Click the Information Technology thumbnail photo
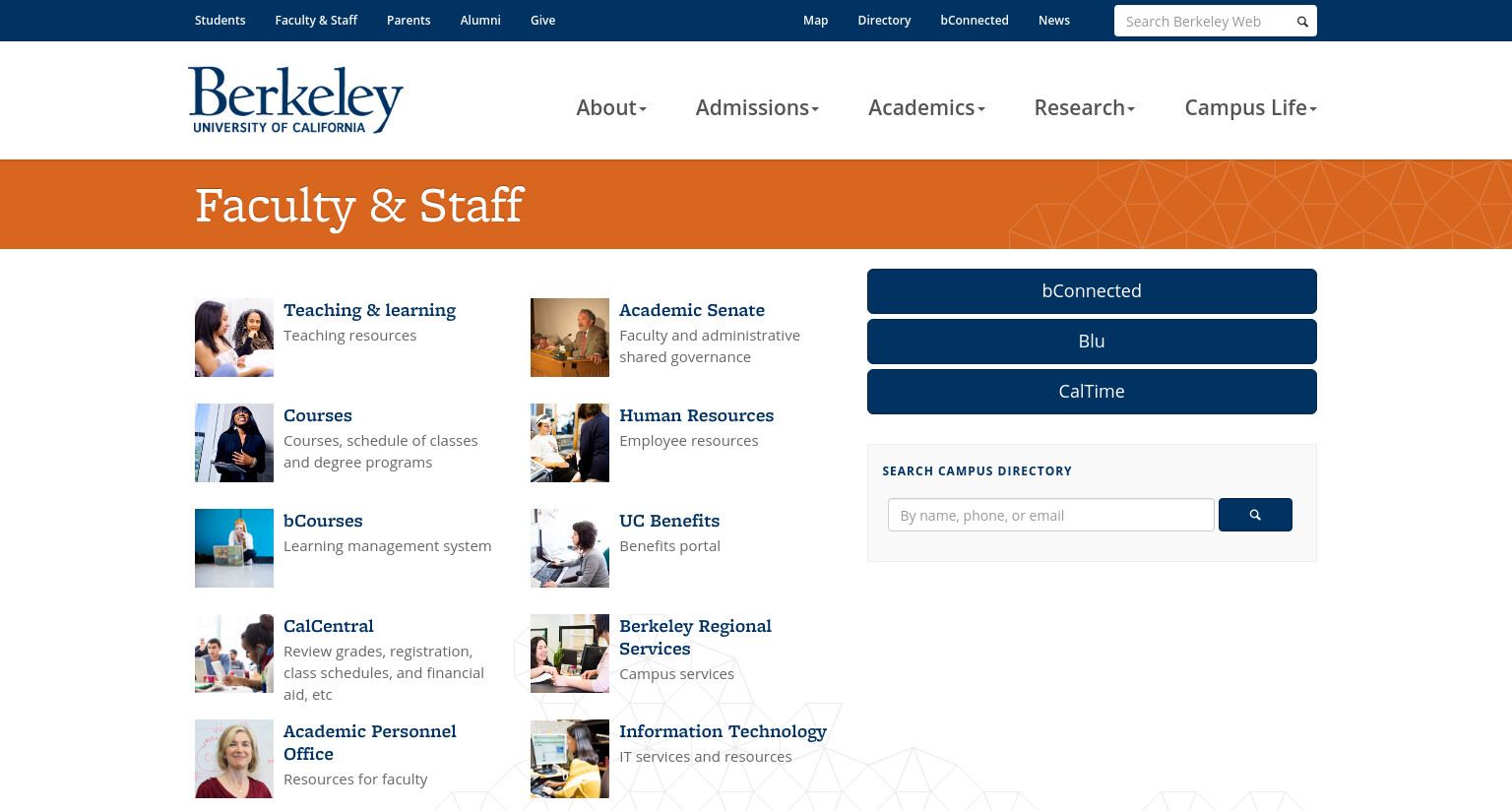Screen dimensions: 1512x811 point(570,759)
